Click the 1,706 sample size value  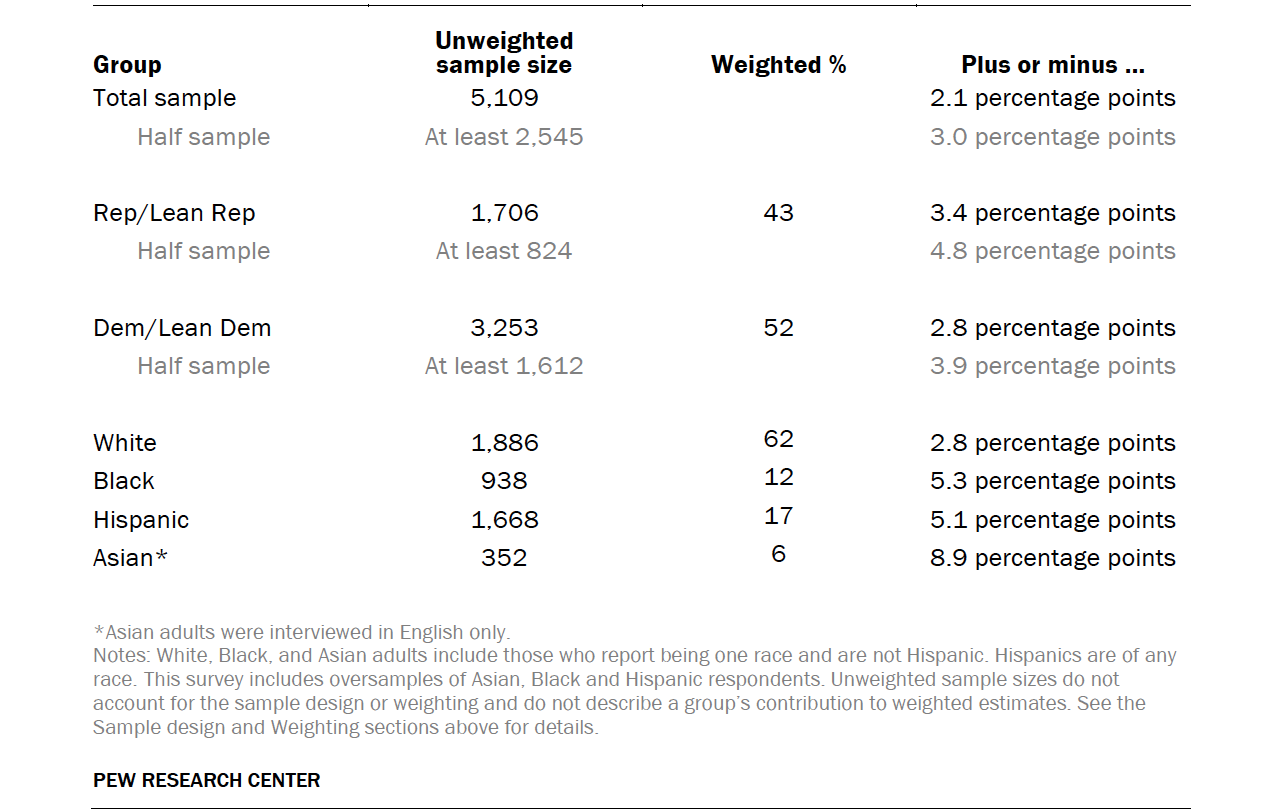coord(504,213)
